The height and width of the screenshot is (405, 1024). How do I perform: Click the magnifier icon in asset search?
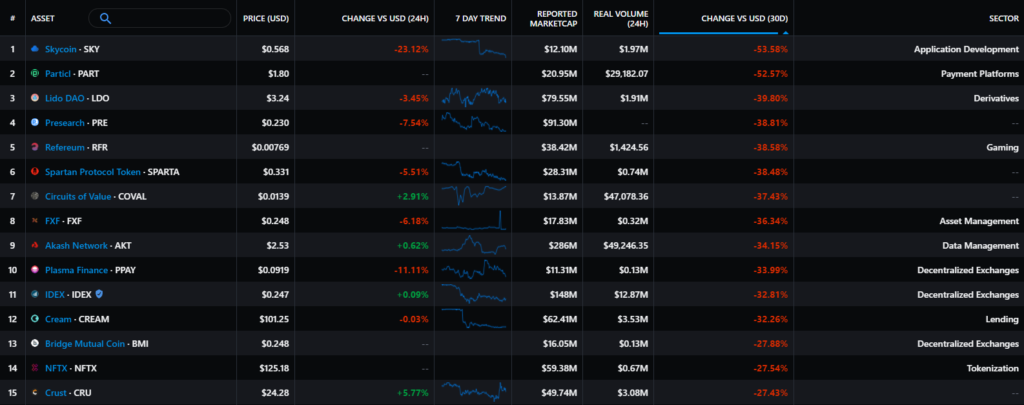[105, 18]
